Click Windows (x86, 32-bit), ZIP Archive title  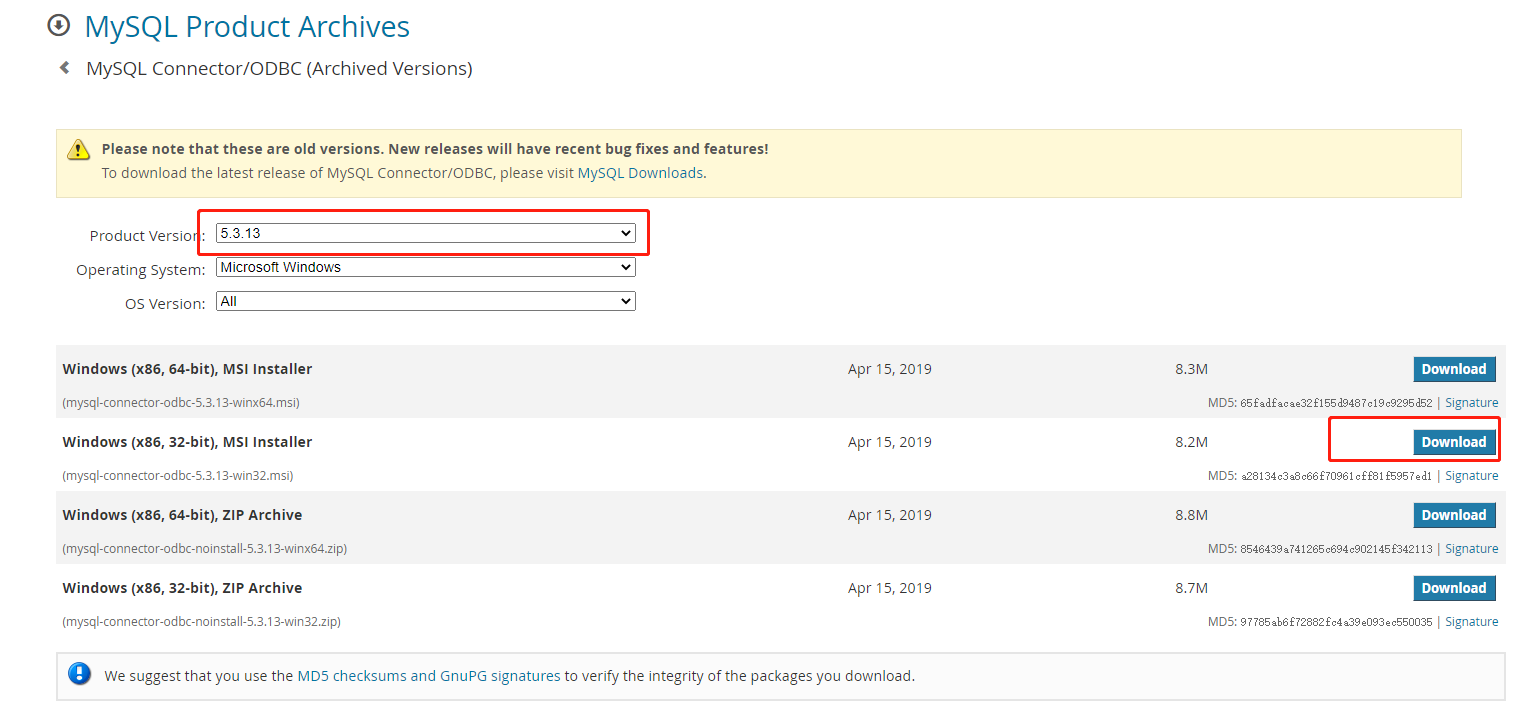pos(182,588)
